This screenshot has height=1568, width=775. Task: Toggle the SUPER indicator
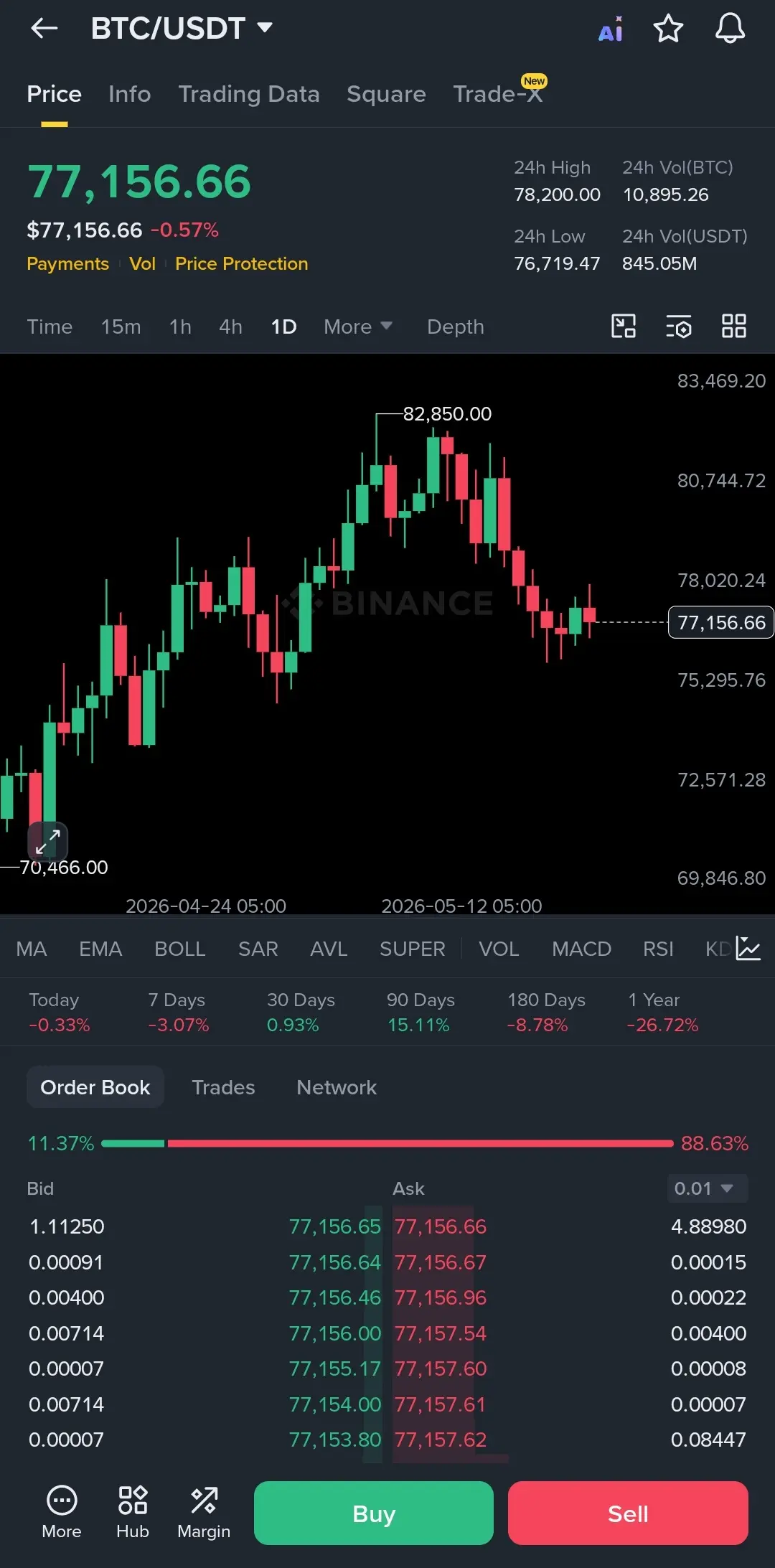coord(413,949)
